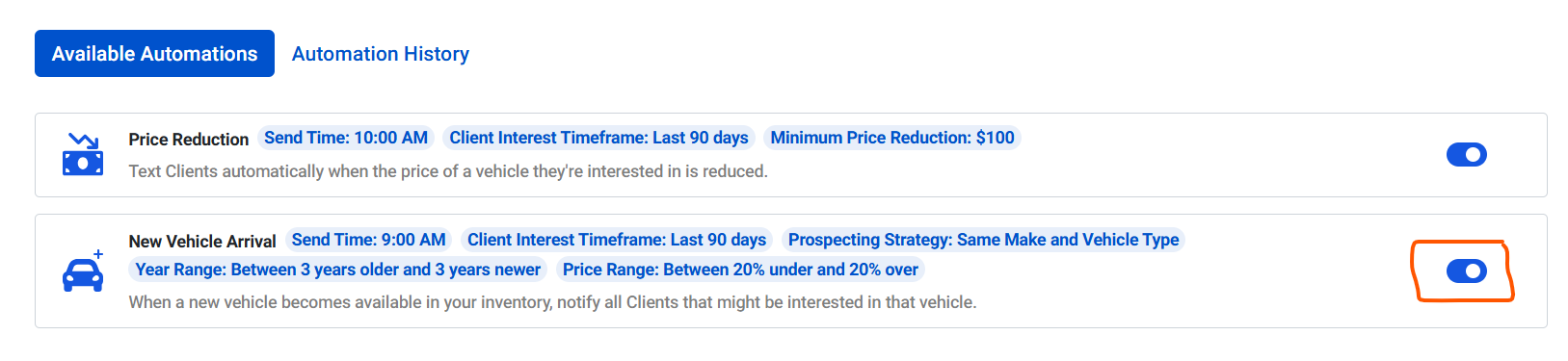Image resolution: width=1568 pixels, height=361 pixels.
Task: Click New Vehicle Arrival's Client Interest Timeframe tag
Action: (x=617, y=240)
